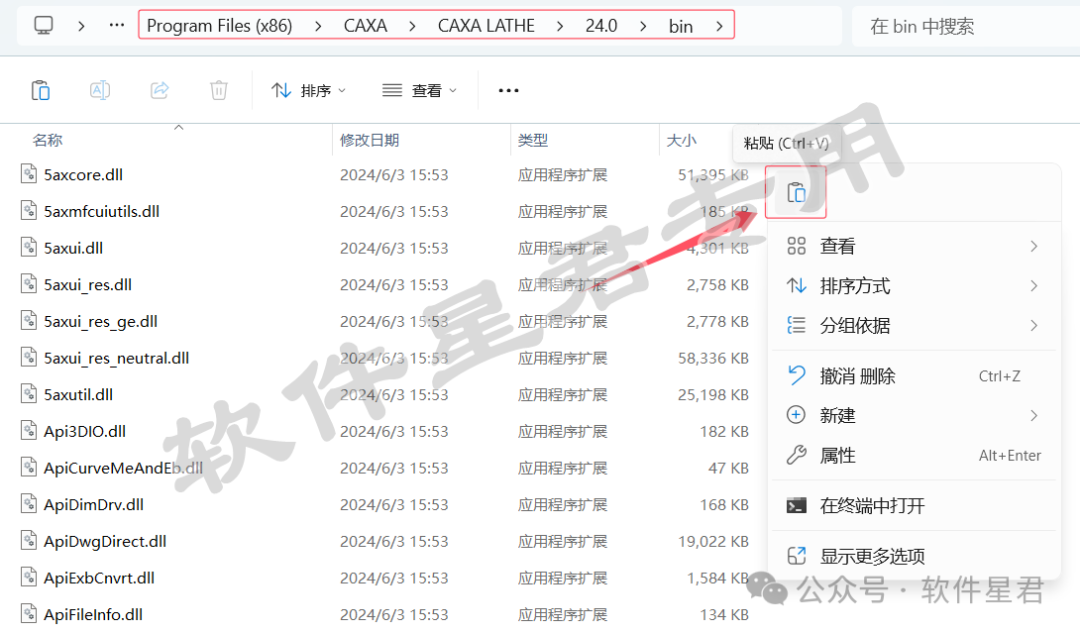This screenshot has height=633, width=1080.
Task: Click CAXA LATHE breadcrumb segment
Action: click(x=486, y=26)
